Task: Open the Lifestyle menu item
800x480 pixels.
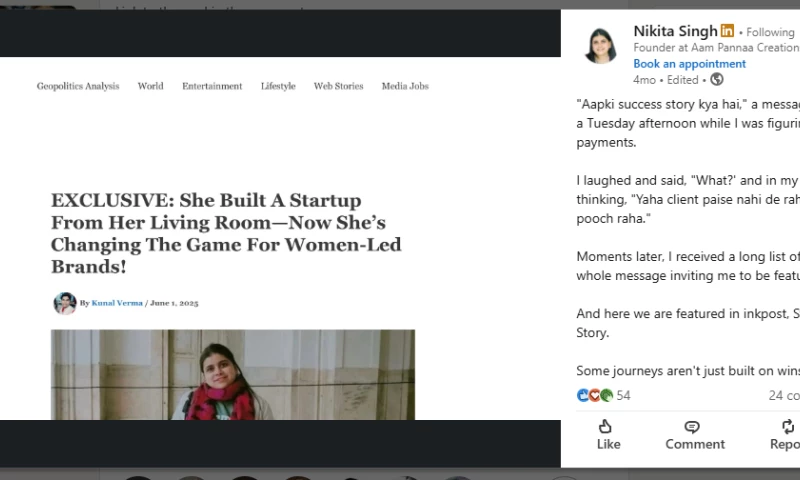Action: 278,86
